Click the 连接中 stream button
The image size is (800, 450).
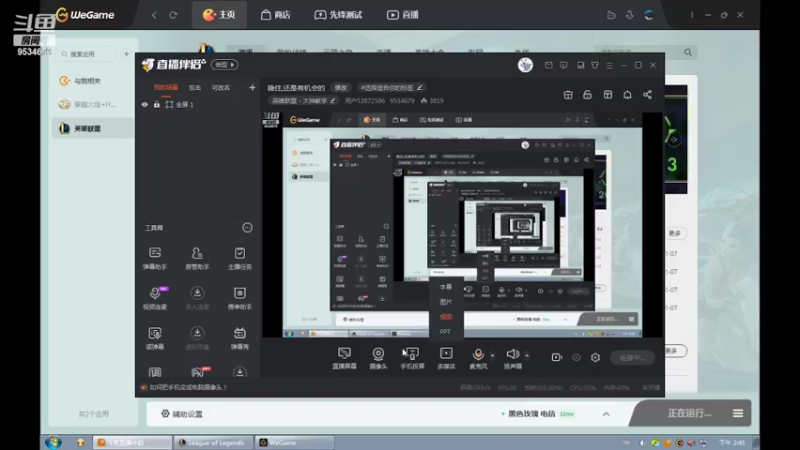point(633,358)
